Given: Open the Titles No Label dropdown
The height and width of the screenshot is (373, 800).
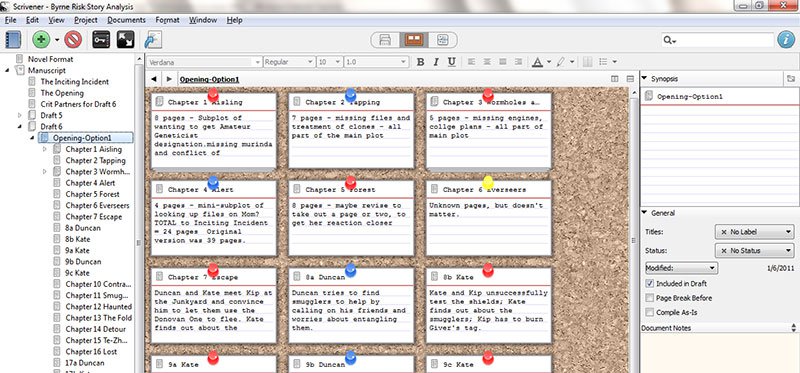Looking at the screenshot, I should coord(754,232).
